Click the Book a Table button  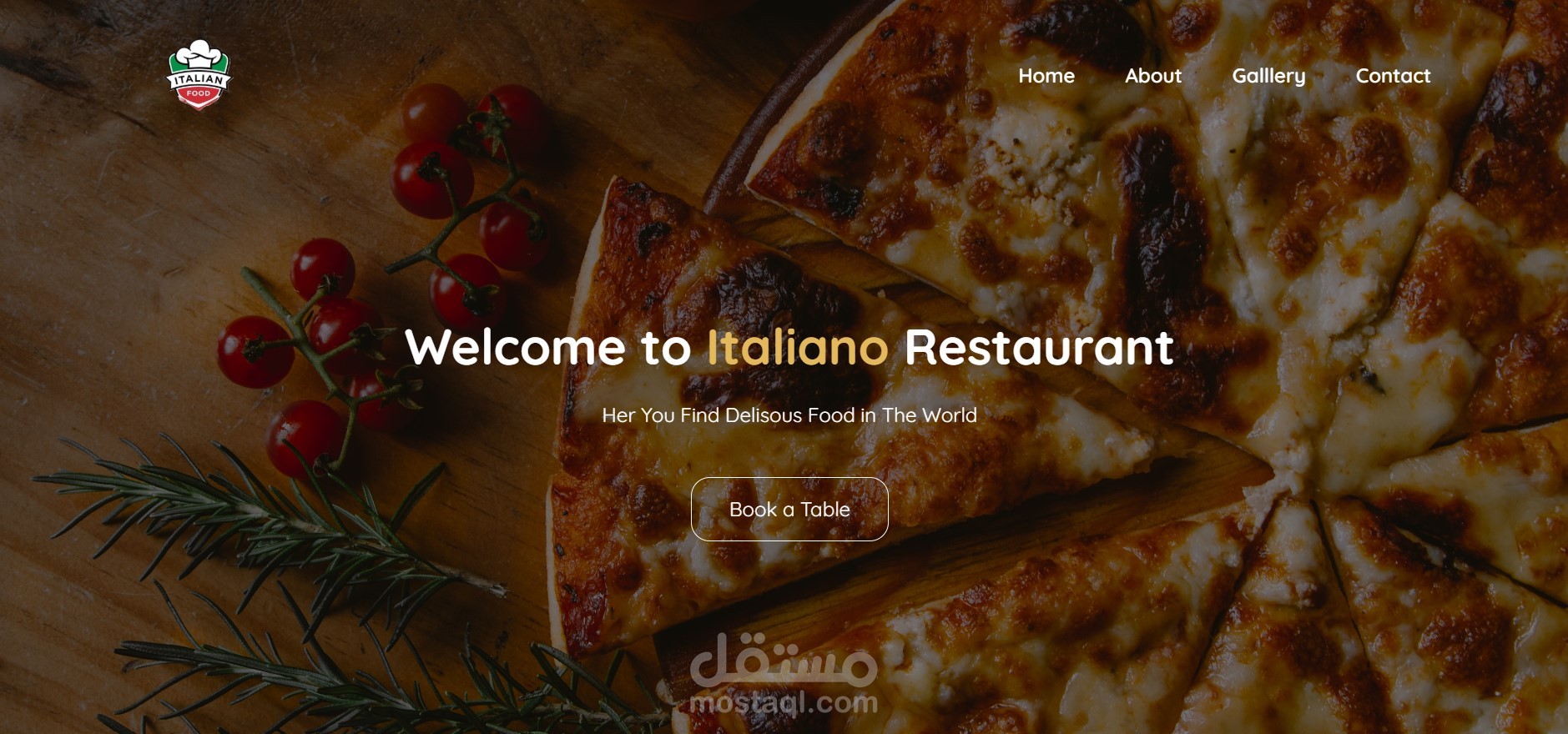tap(789, 509)
